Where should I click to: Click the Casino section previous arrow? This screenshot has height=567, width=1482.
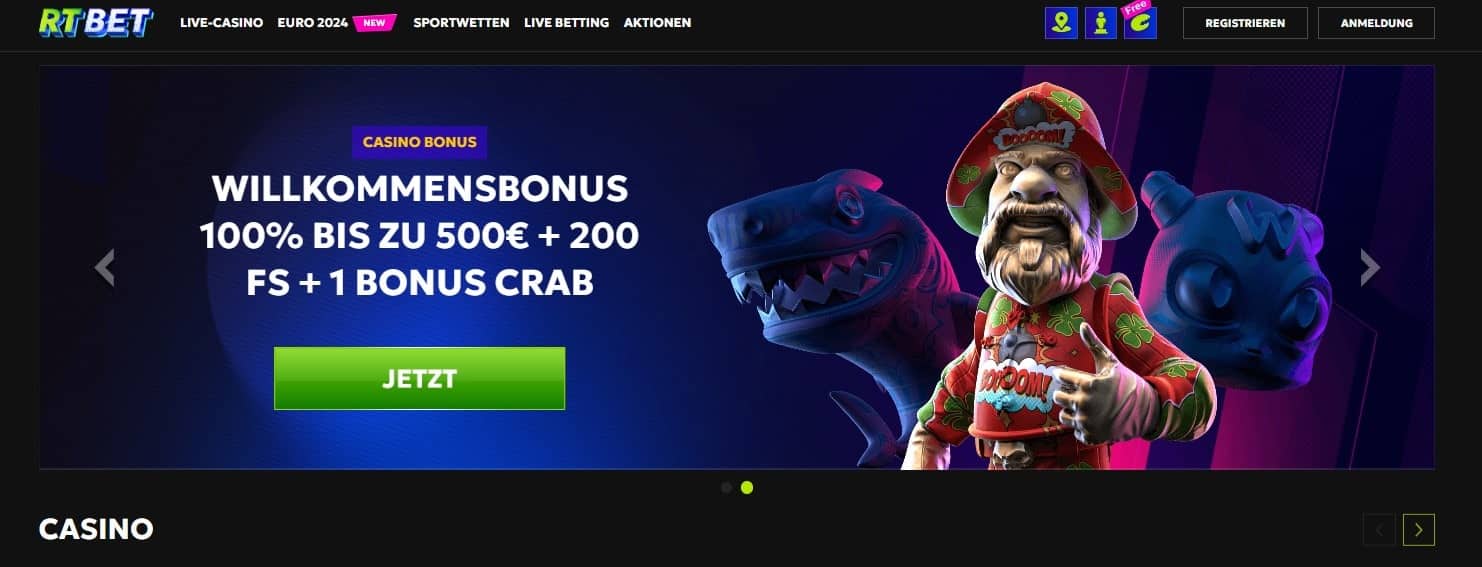(x=1379, y=530)
